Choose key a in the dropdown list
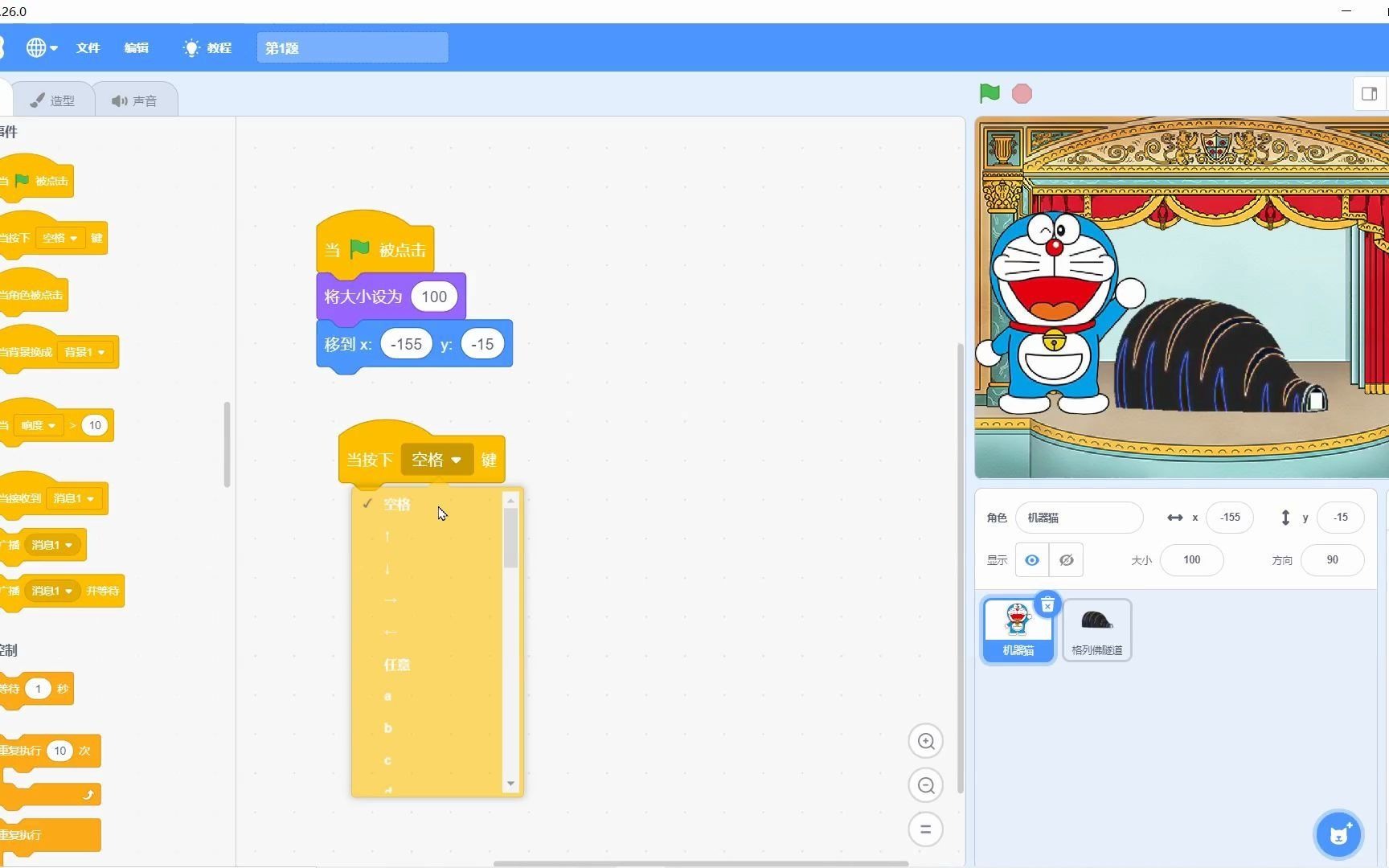Image resolution: width=1389 pixels, height=868 pixels. pyautogui.click(x=428, y=696)
